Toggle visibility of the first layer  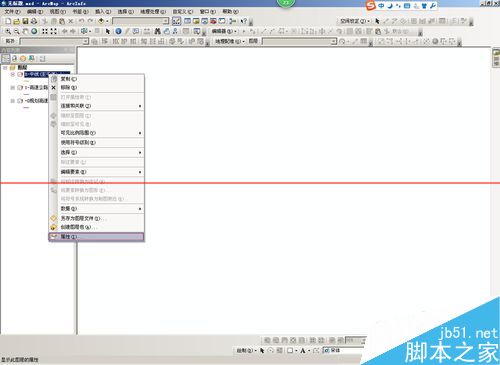pos(20,74)
